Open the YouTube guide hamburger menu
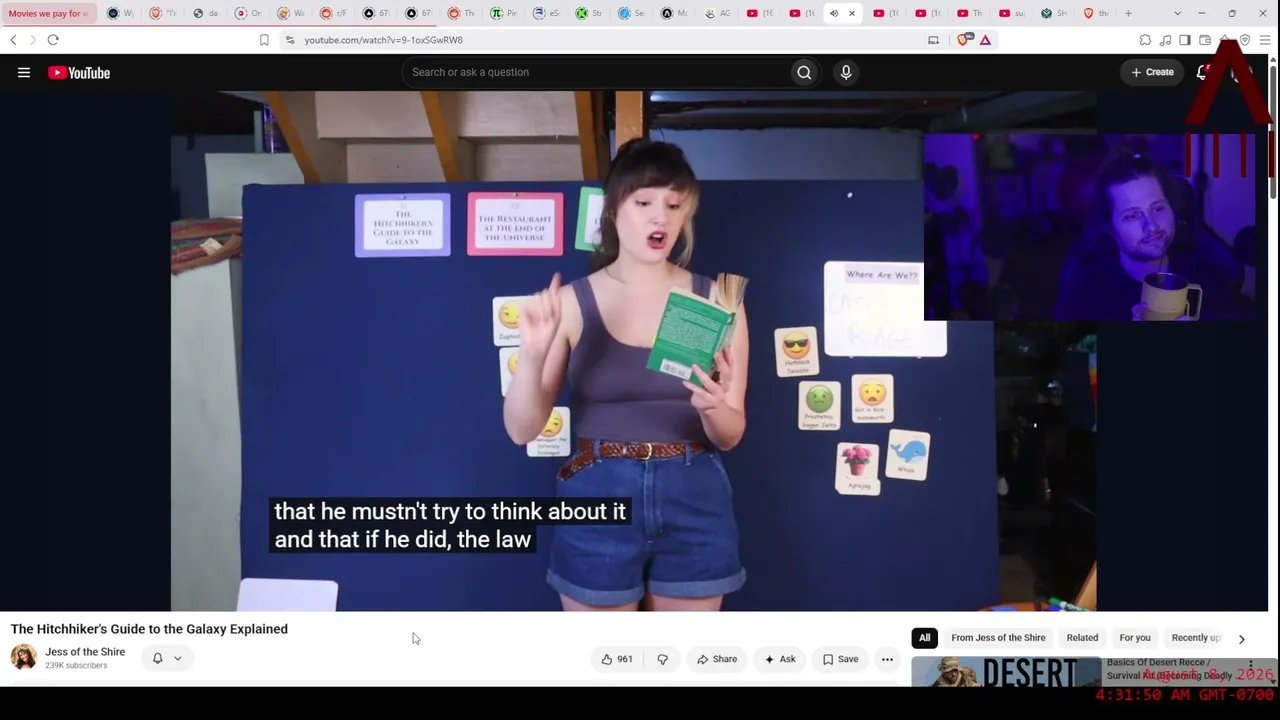Image resolution: width=1280 pixels, height=720 pixels. click(24, 72)
